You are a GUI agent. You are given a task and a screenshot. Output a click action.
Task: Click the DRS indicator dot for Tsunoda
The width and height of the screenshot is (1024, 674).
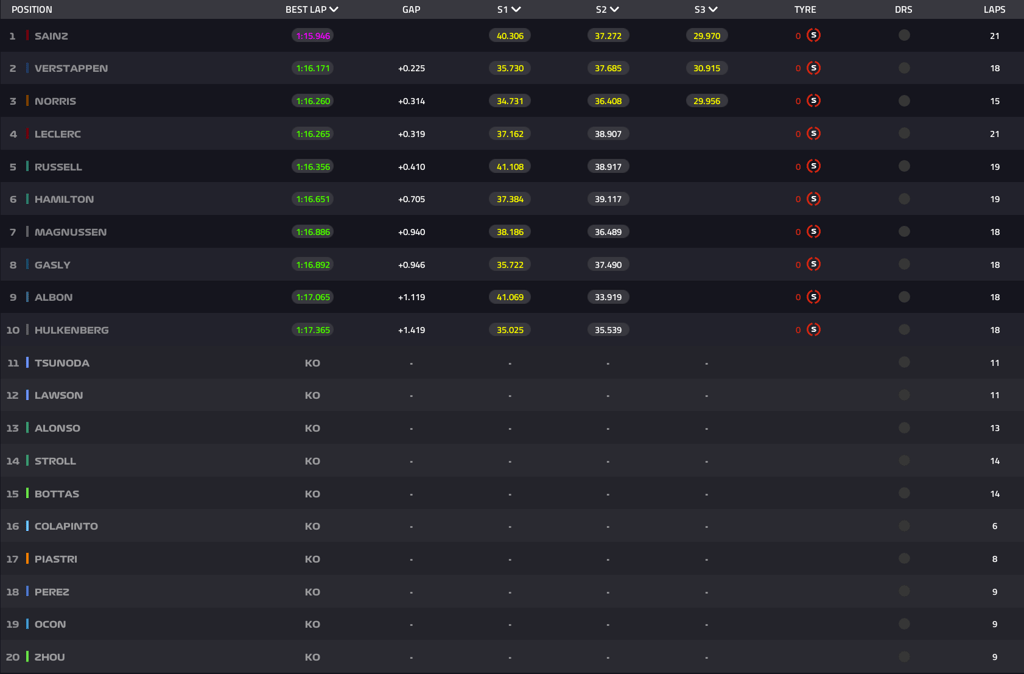904,362
